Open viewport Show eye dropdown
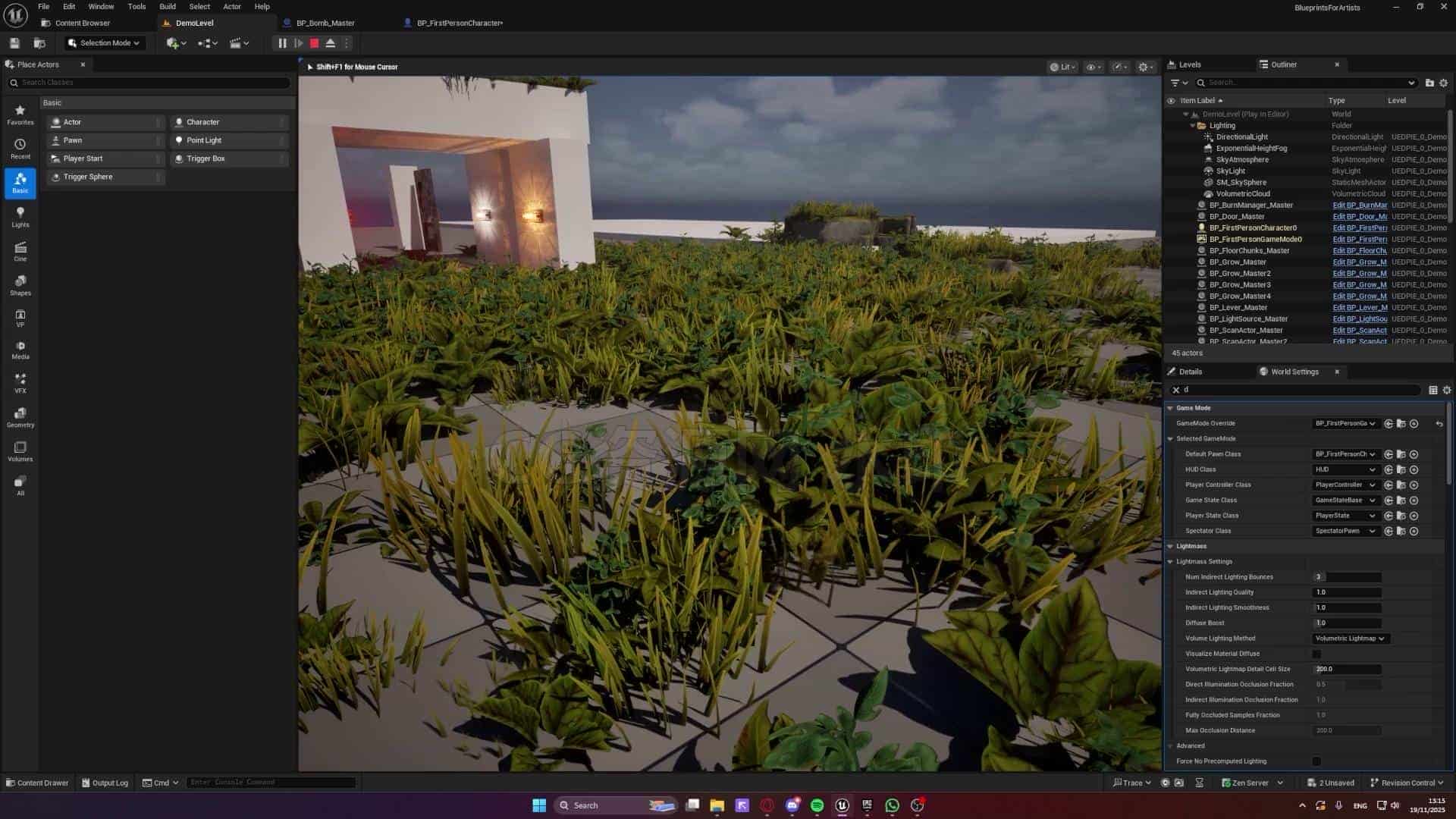This screenshot has height=819, width=1456. pos(1094,67)
